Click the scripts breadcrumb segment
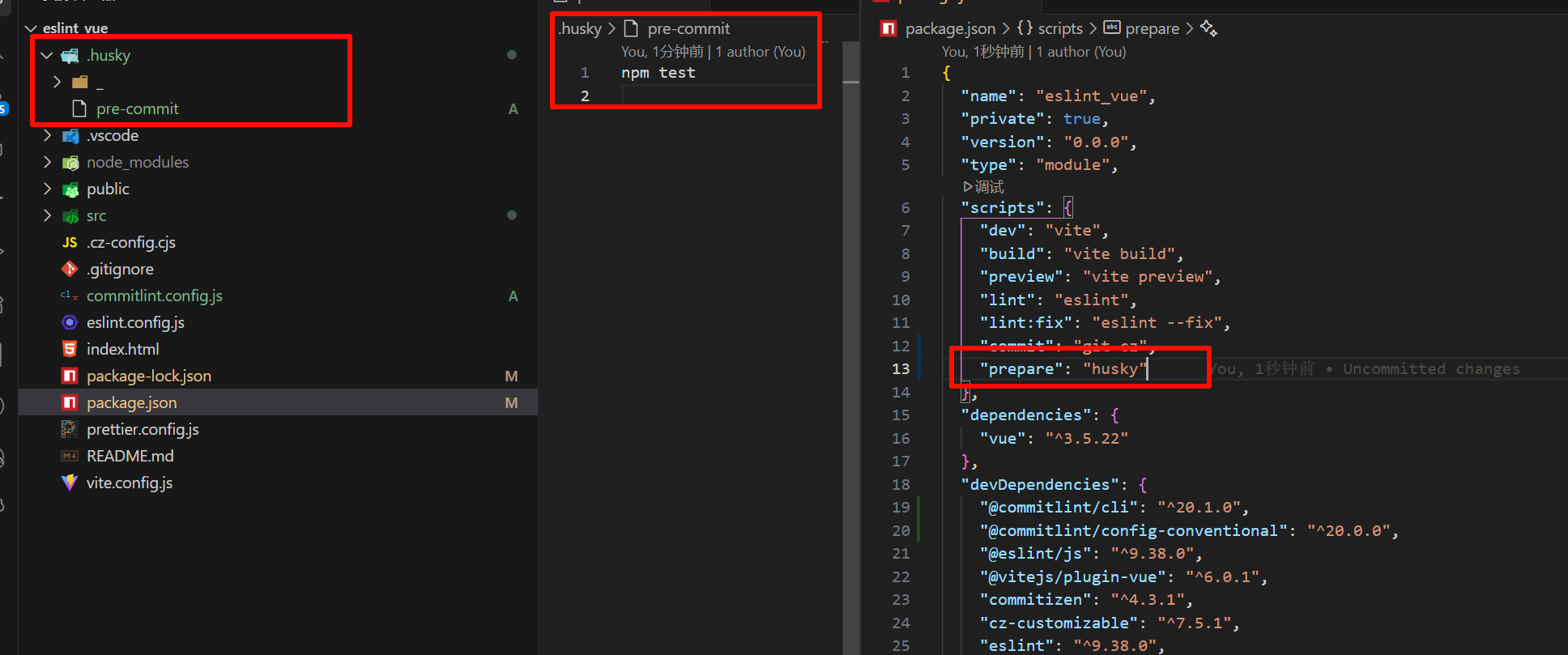Image resolution: width=1568 pixels, height=655 pixels. click(1059, 29)
